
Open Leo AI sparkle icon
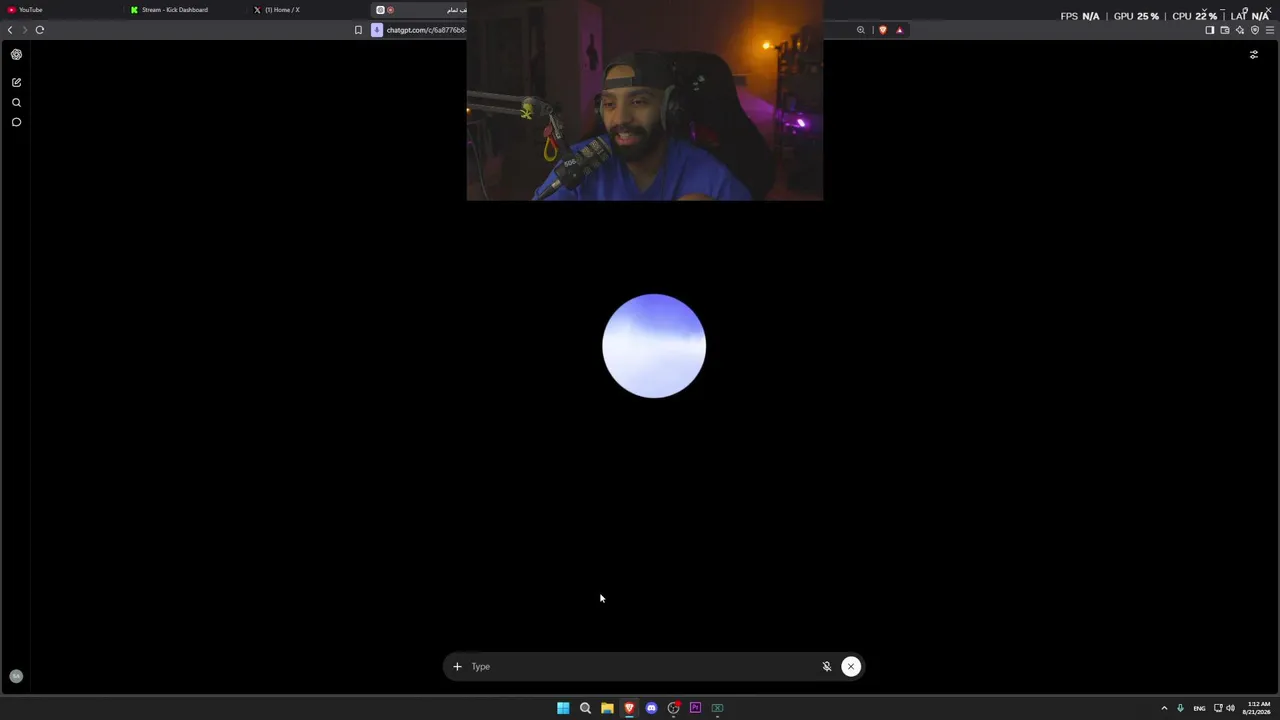[x=1240, y=30]
